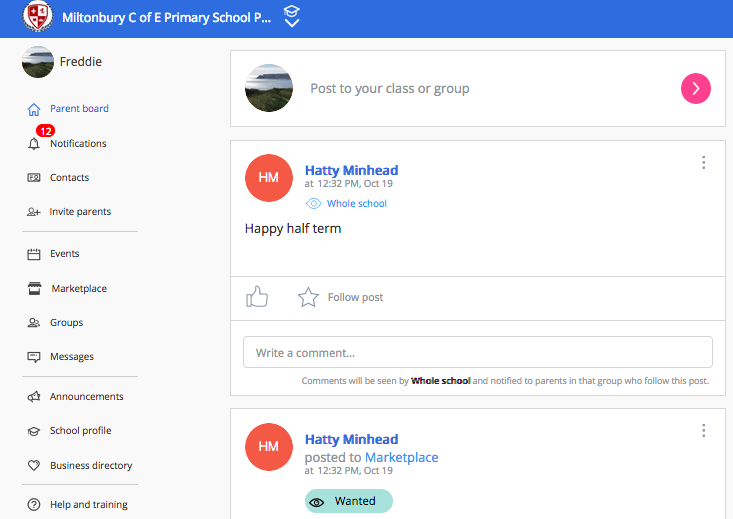The width and height of the screenshot is (733, 519).
Task: Focus the Write a comment field
Action: tap(478, 352)
